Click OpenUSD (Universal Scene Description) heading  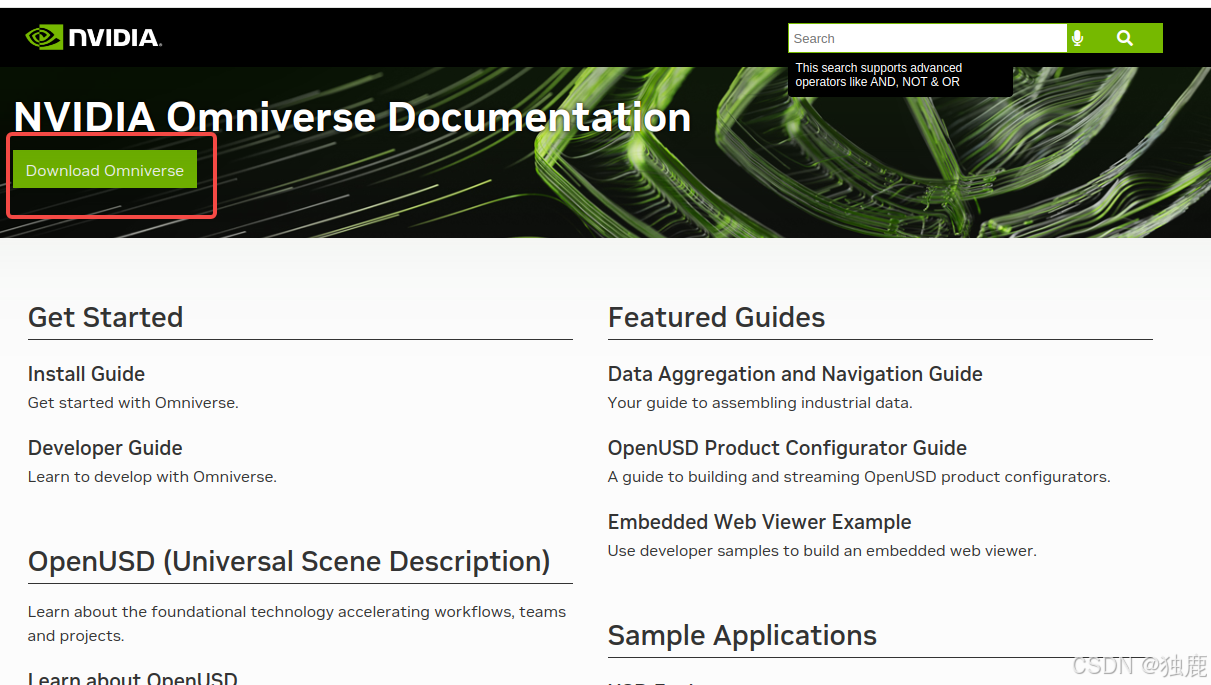click(x=289, y=561)
